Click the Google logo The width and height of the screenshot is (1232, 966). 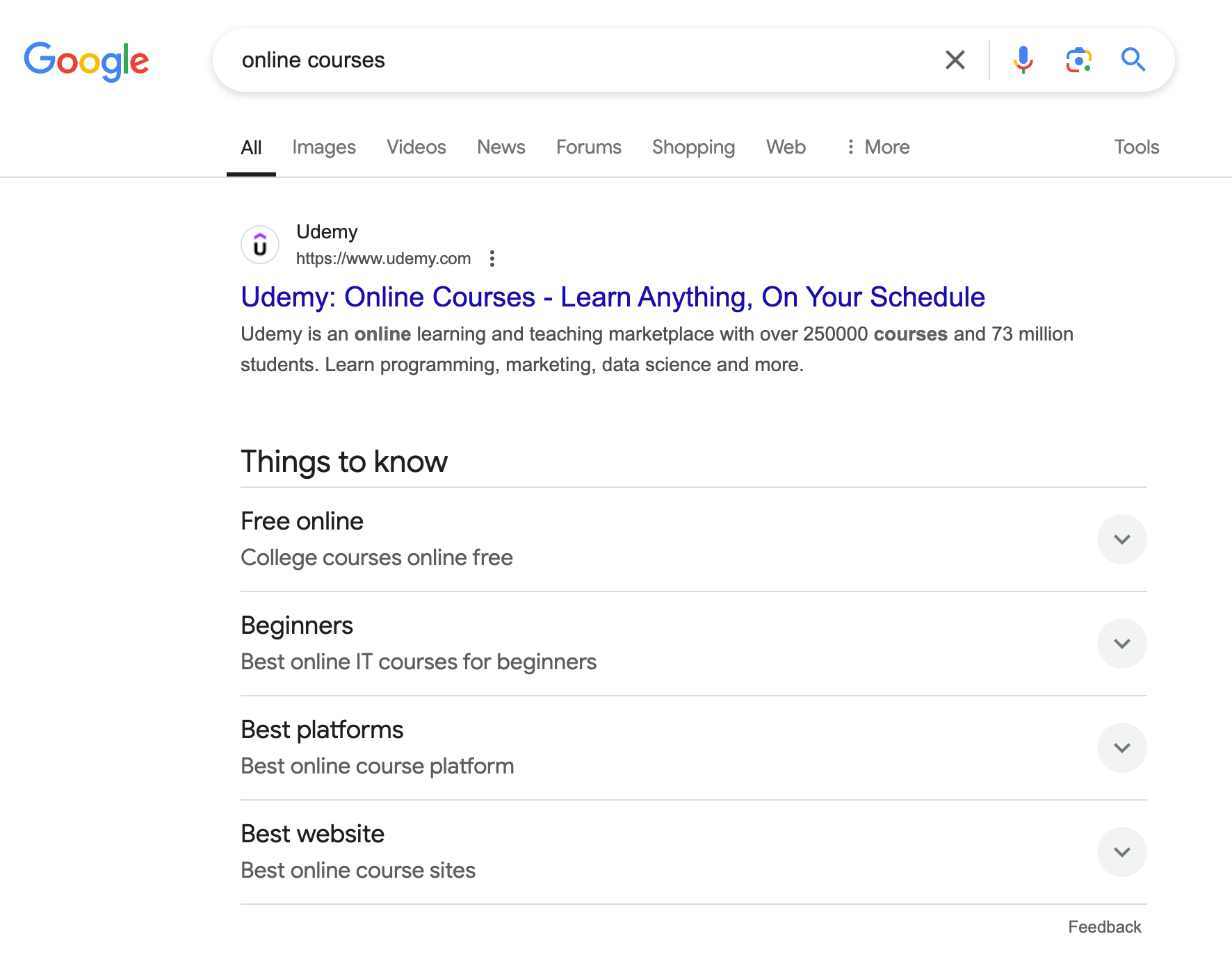(86, 61)
